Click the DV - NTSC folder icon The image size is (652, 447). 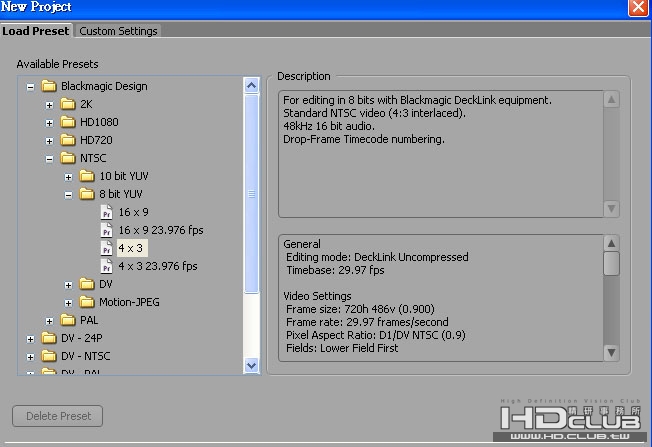(49, 356)
